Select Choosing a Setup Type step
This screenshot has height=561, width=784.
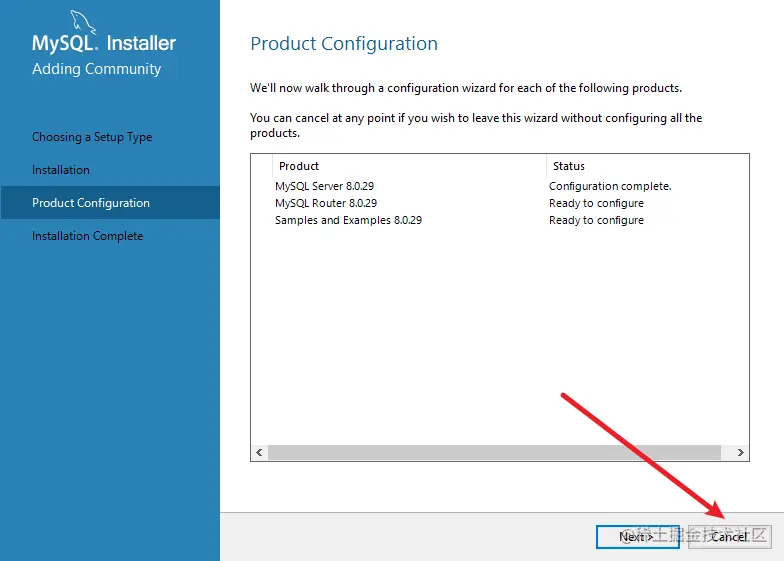[x=92, y=137]
